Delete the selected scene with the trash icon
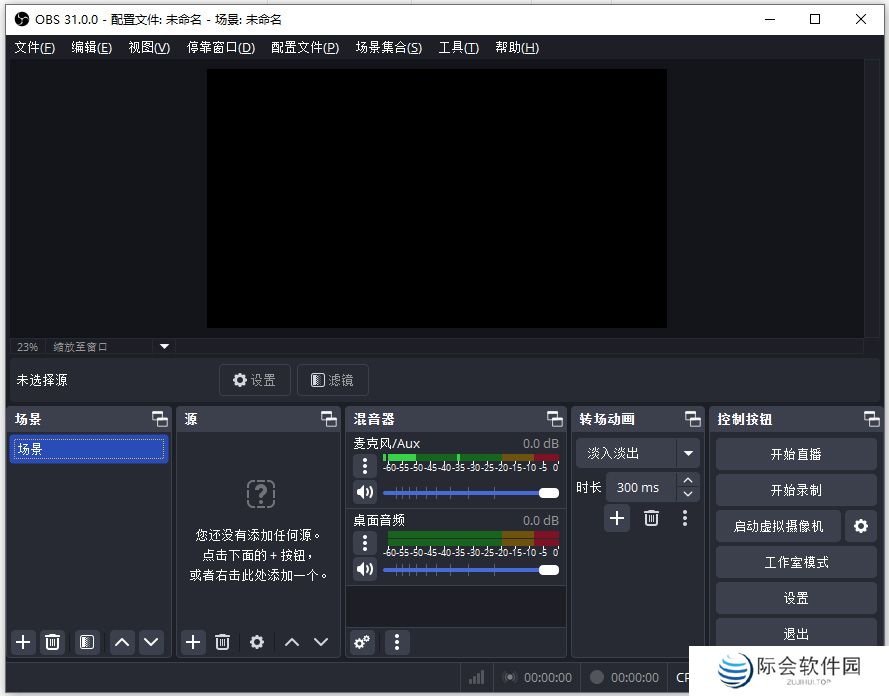The height and width of the screenshot is (696, 889). (52, 642)
